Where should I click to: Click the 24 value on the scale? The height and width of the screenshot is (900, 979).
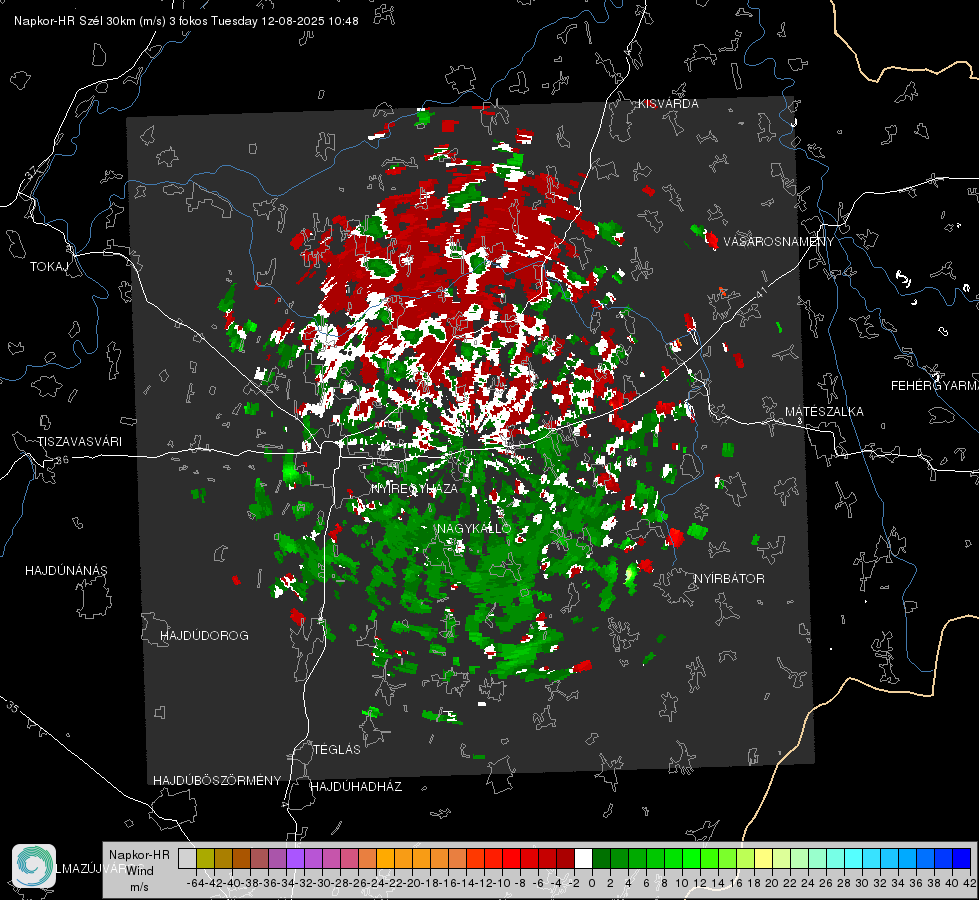click(x=808, y=883)
